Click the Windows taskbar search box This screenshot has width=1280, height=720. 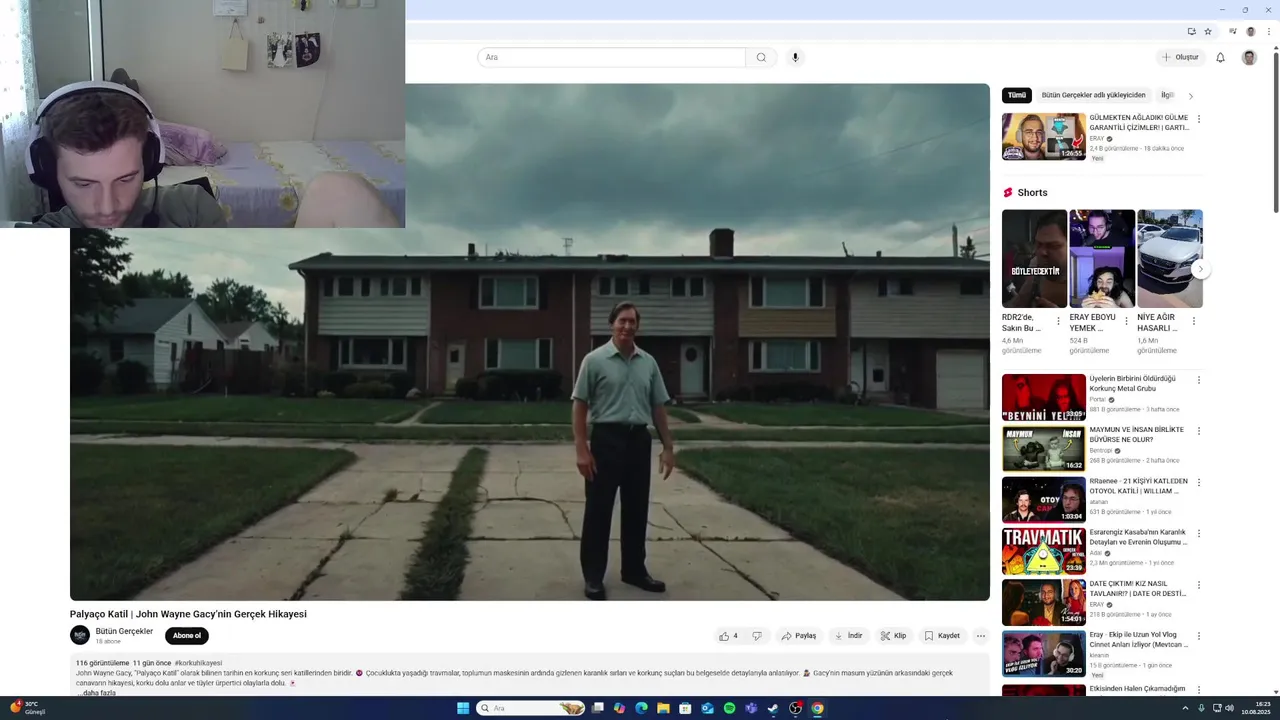pyautogui.click(x=531, y=708)
